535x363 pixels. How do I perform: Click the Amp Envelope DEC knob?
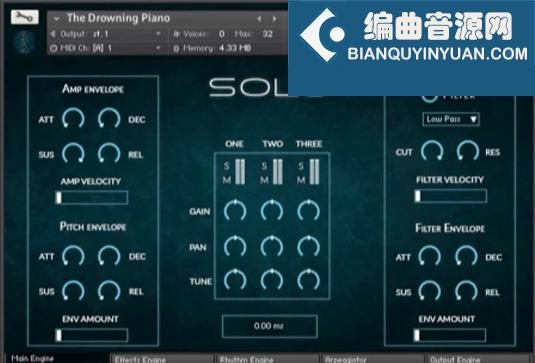[x=109, y=118]
